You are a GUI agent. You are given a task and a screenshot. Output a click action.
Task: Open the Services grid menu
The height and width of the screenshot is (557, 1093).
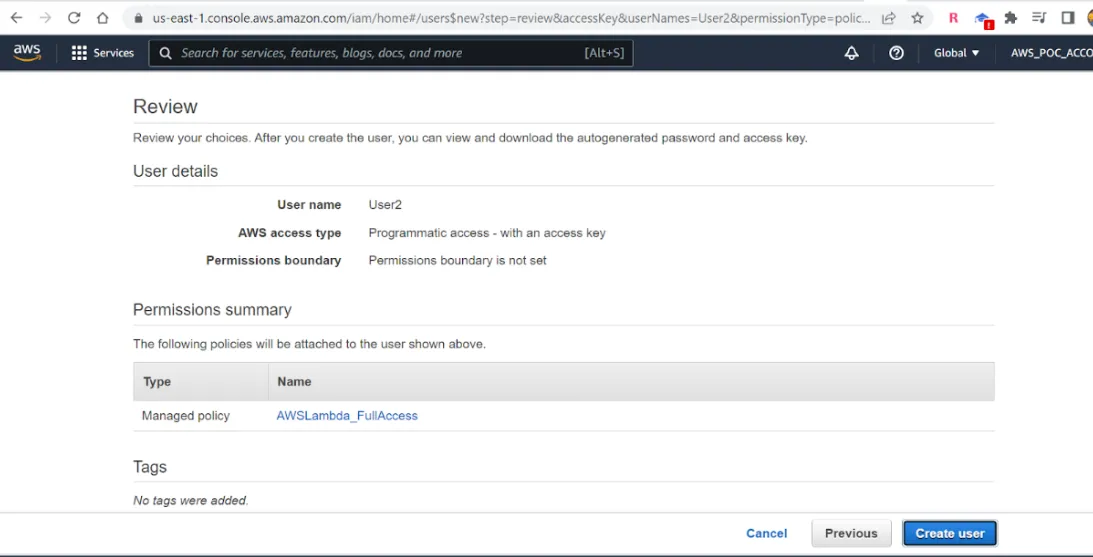click(102, 53)
